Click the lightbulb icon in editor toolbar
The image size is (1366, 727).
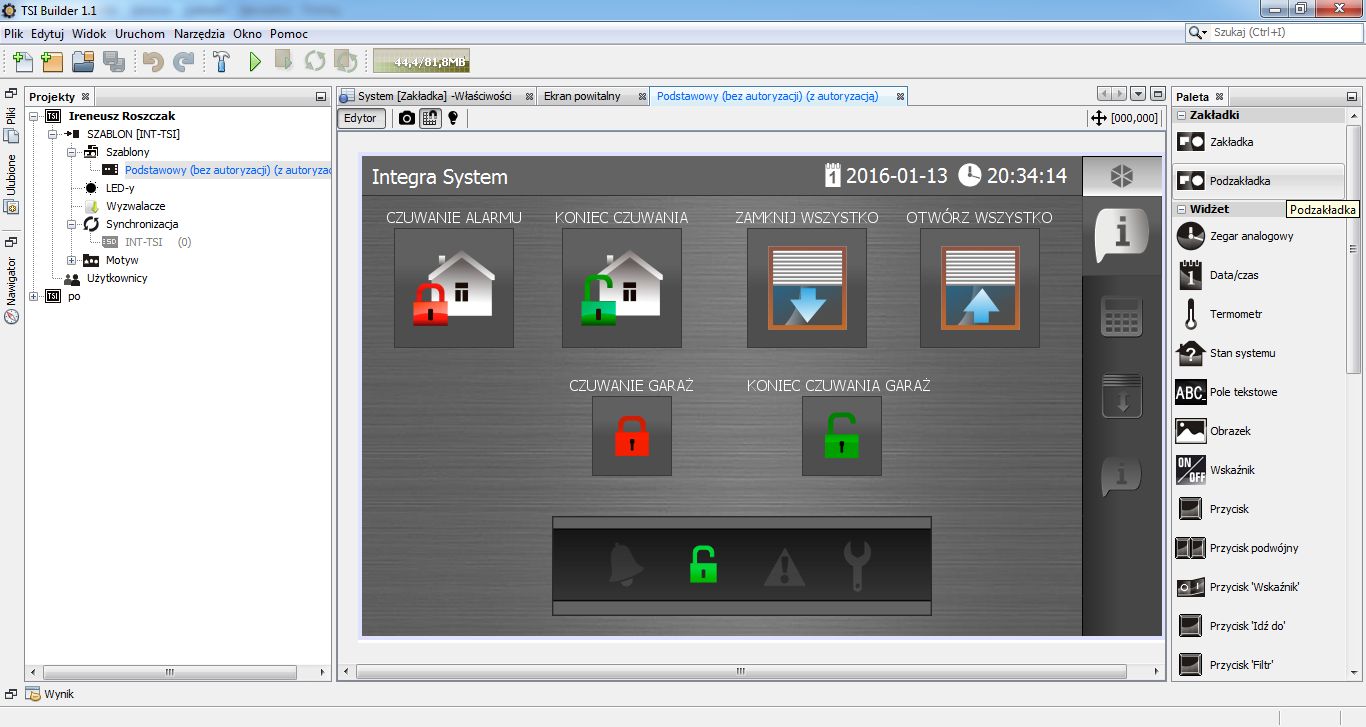pyautogui.click(x=452, y=118)
